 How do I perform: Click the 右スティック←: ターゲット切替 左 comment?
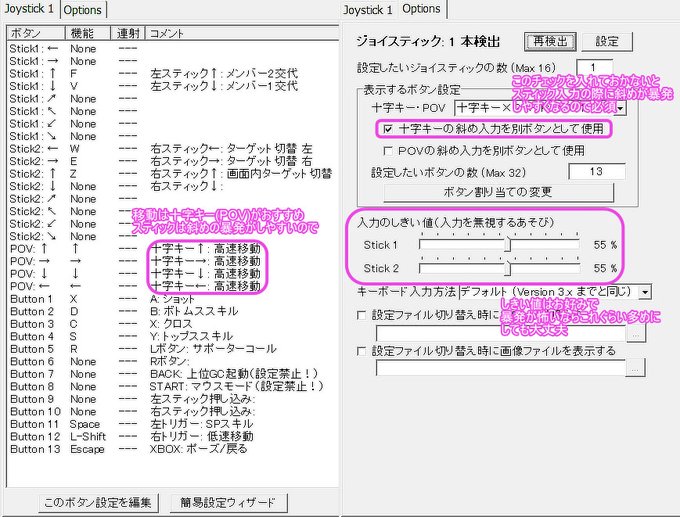(231, 149)
